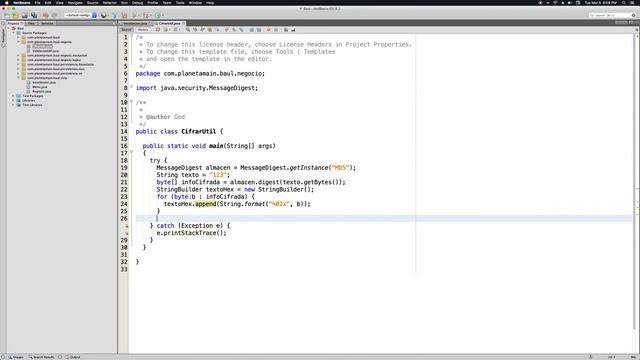Close the CifrarUtil.java editor tab
This screenshot has height=360, width=640.
point(184,23)
